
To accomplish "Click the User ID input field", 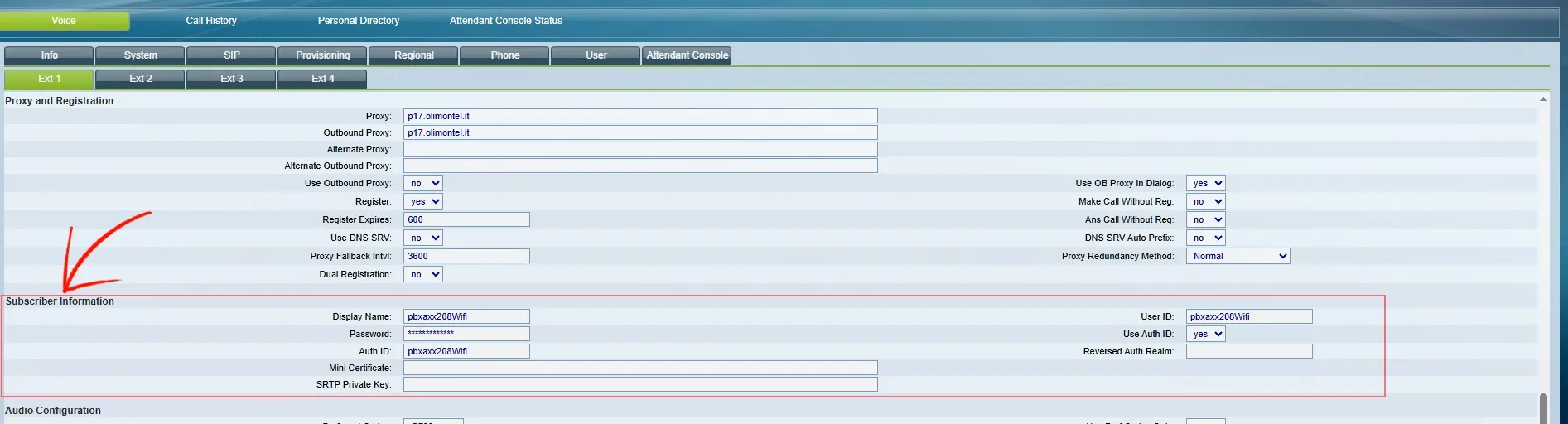I will pos(1248,316).
